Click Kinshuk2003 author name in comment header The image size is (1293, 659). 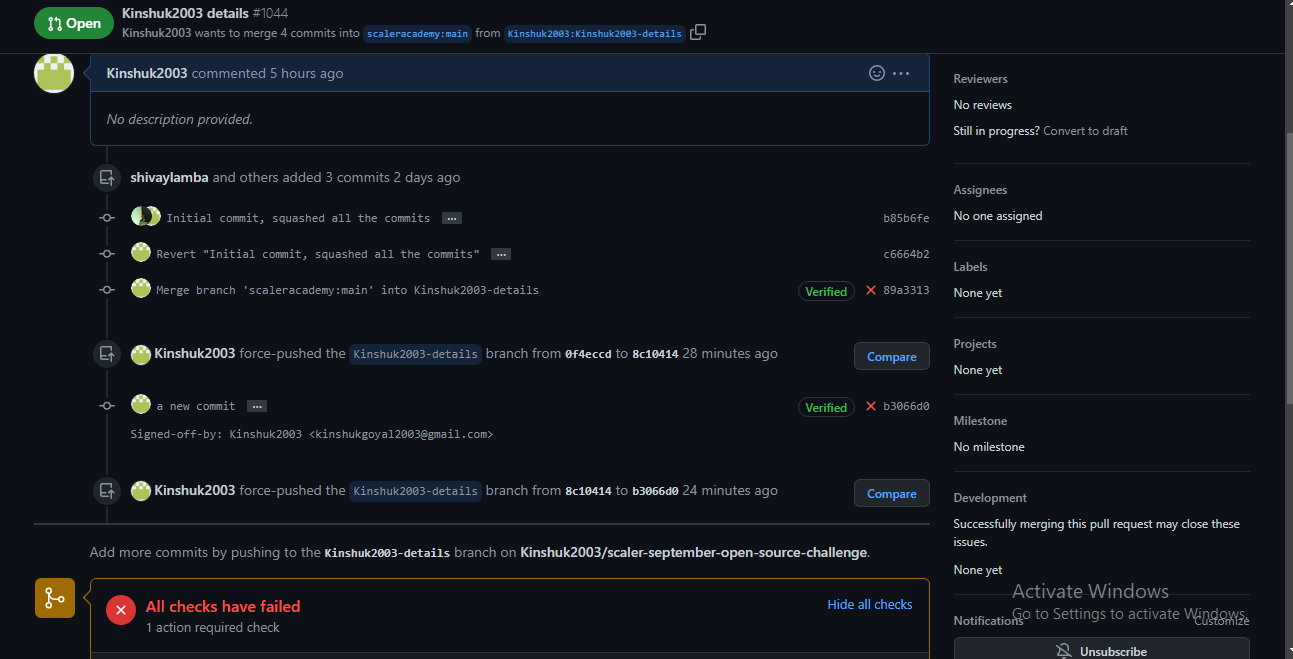pos(147,73)
